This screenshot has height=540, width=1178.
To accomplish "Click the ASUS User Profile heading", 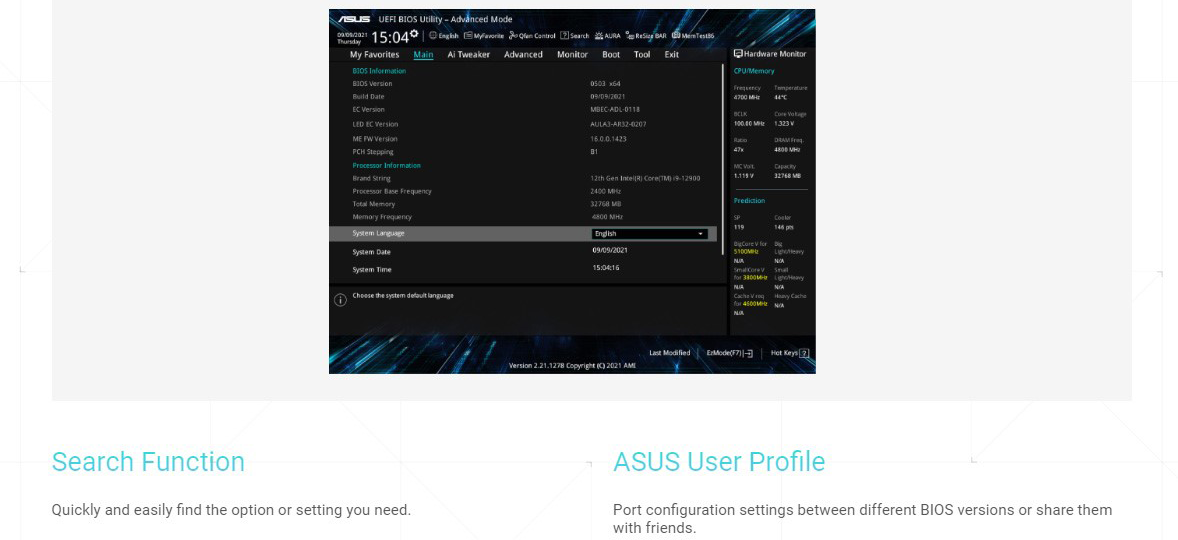I will pos(719,461).
